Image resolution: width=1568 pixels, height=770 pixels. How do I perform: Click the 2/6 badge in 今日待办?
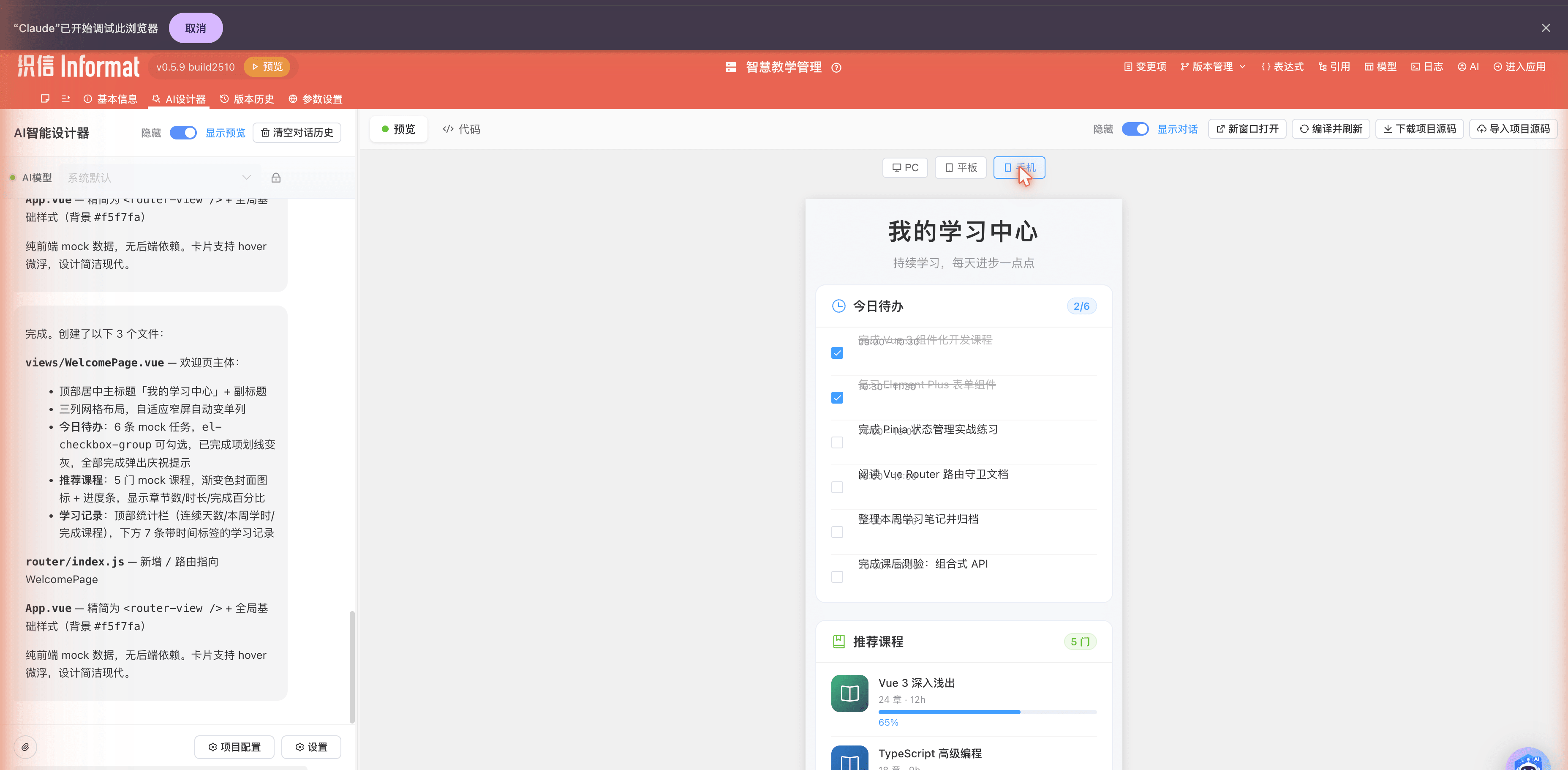click(x=1082, y=306)
